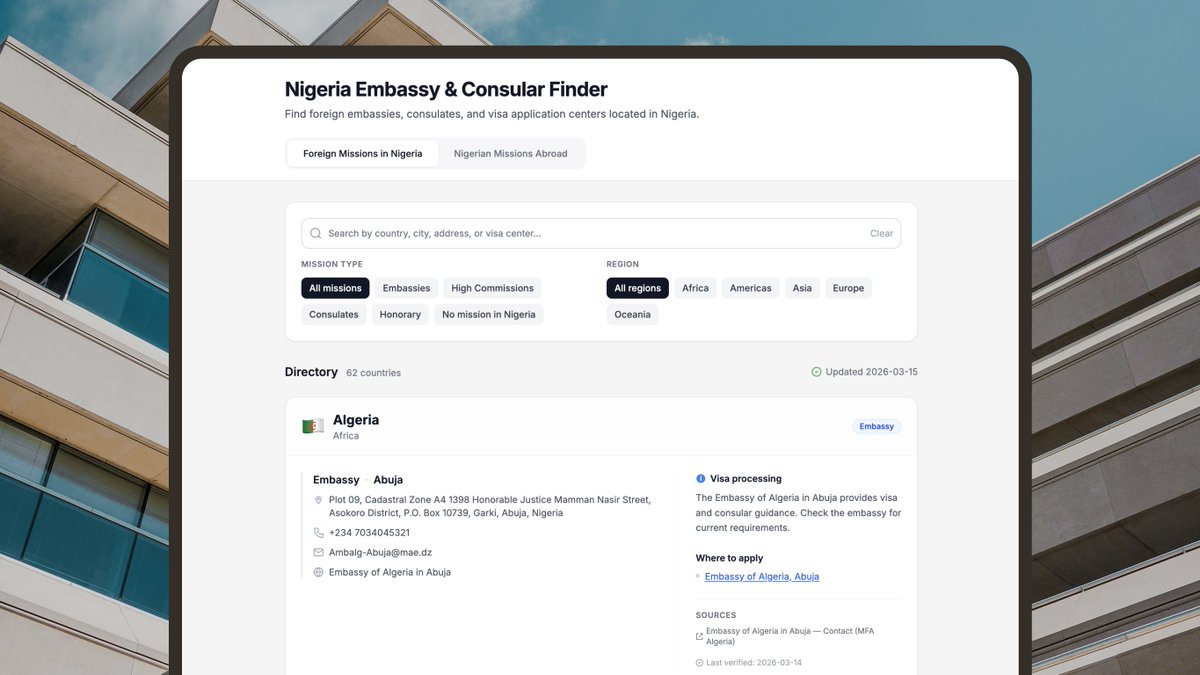
Task: Filter by High Commissions mission type
Action: click(x=492, y=288)
